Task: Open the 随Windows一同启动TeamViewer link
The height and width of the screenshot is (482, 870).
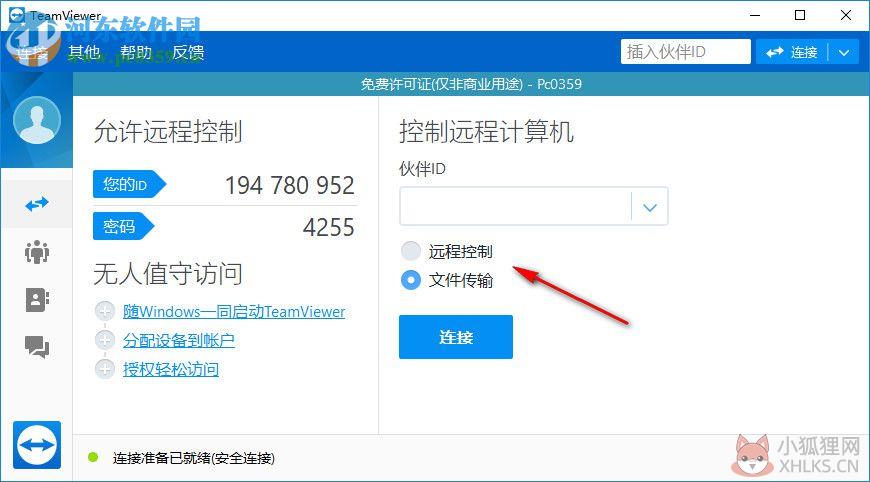Action: [234, 312]
